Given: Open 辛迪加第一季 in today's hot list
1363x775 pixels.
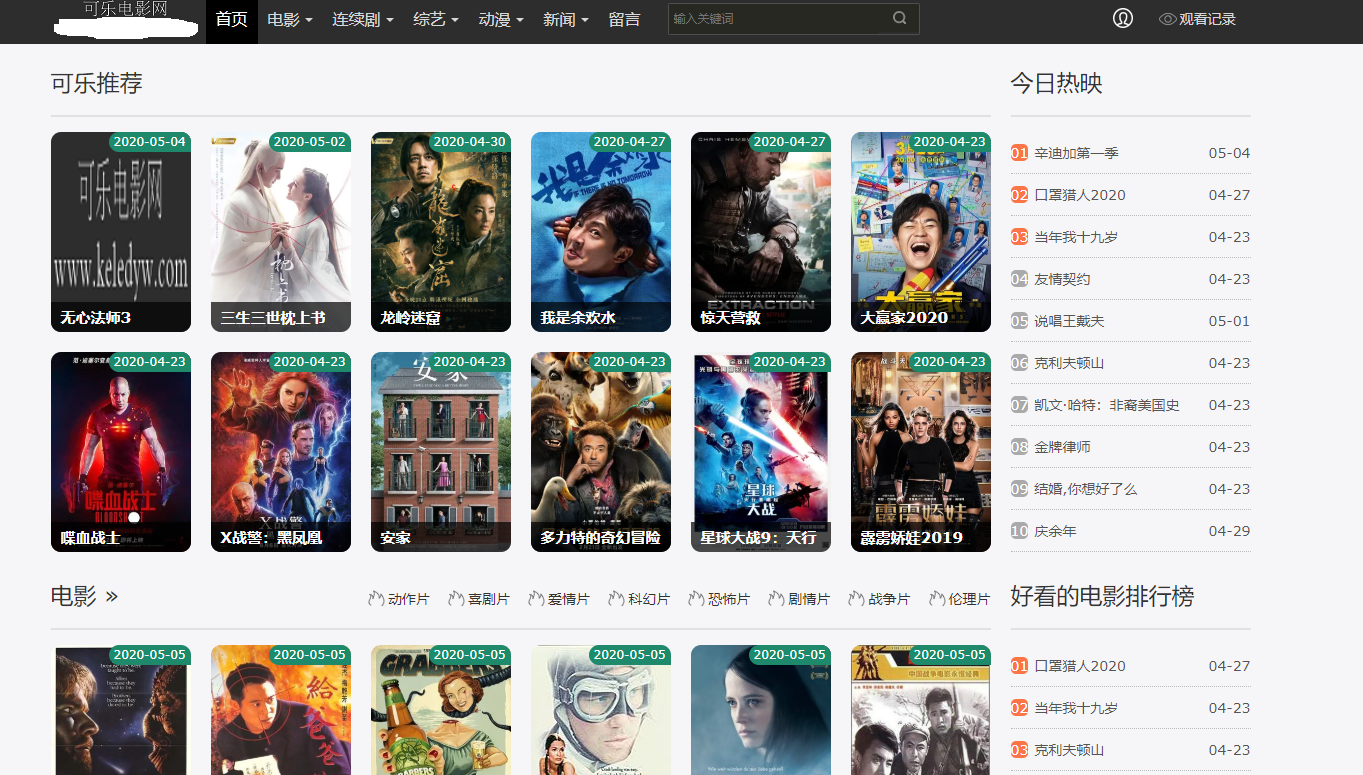Looking at the screenshot, I should pyautogui.click(x=1076, y=153).
